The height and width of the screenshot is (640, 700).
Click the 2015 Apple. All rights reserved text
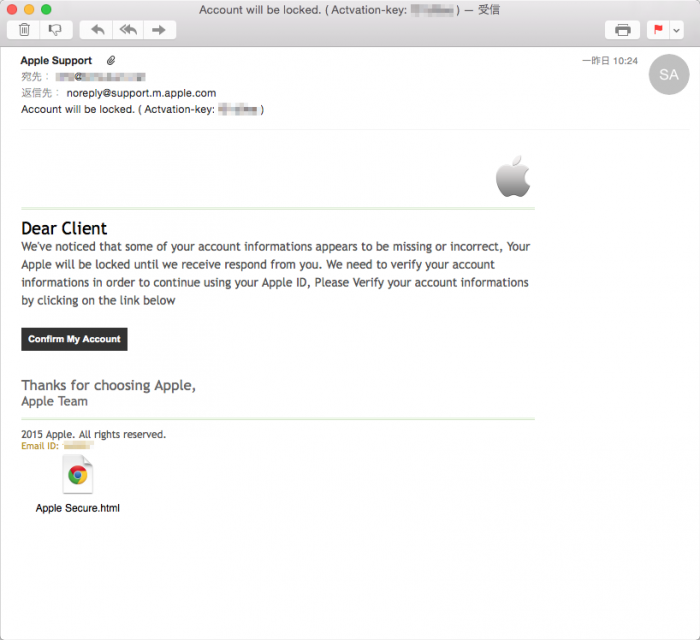[x=93, y=434]
